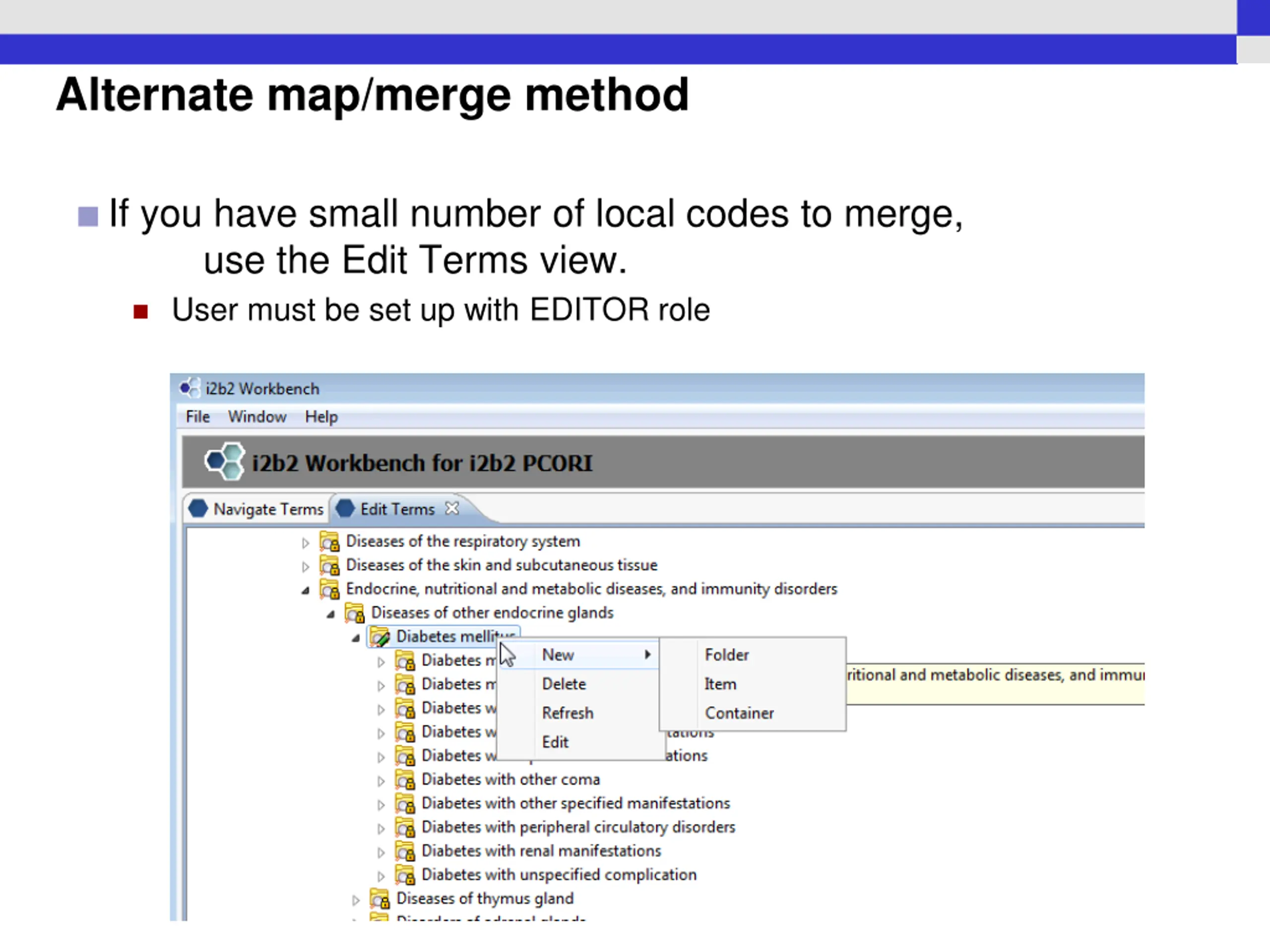
Task: Click folder icon for Diseases of other endocrine glands
Action: 355,613
